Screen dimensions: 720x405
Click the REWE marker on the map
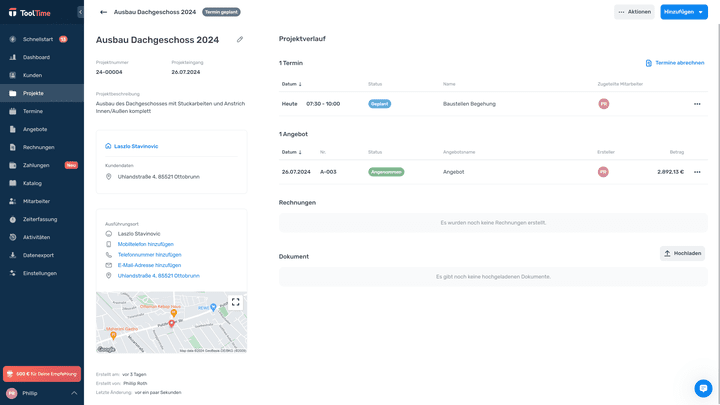pos(213,308)
